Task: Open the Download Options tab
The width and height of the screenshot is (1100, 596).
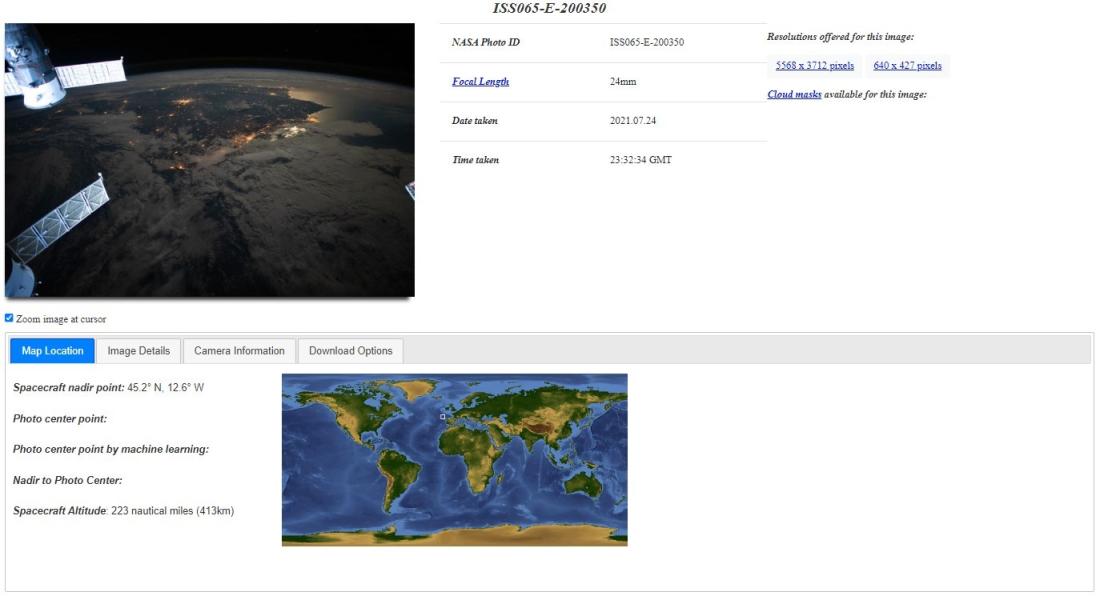Action: [x=351, y=351]
